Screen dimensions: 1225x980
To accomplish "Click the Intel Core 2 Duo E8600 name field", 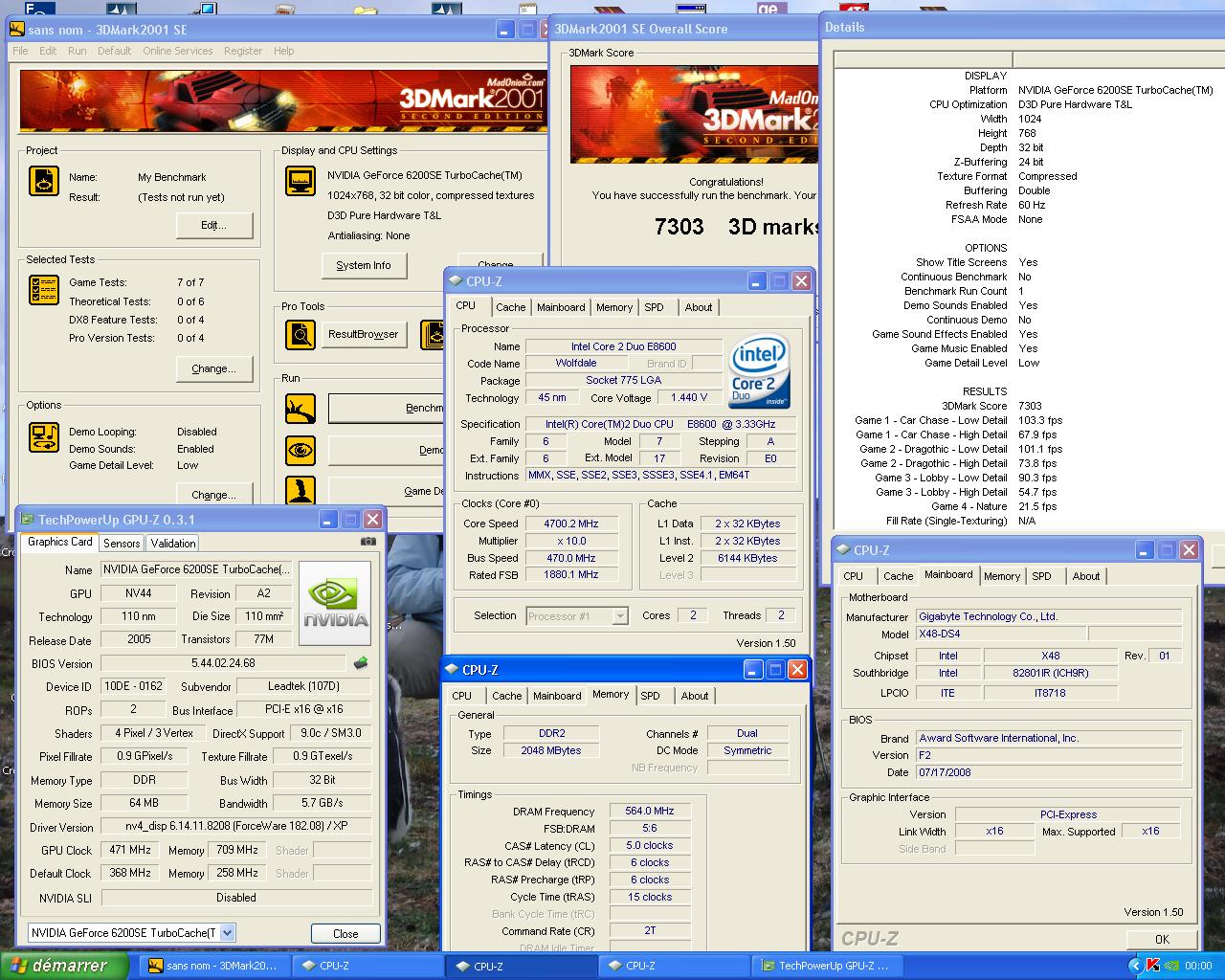I will [624, 346].
